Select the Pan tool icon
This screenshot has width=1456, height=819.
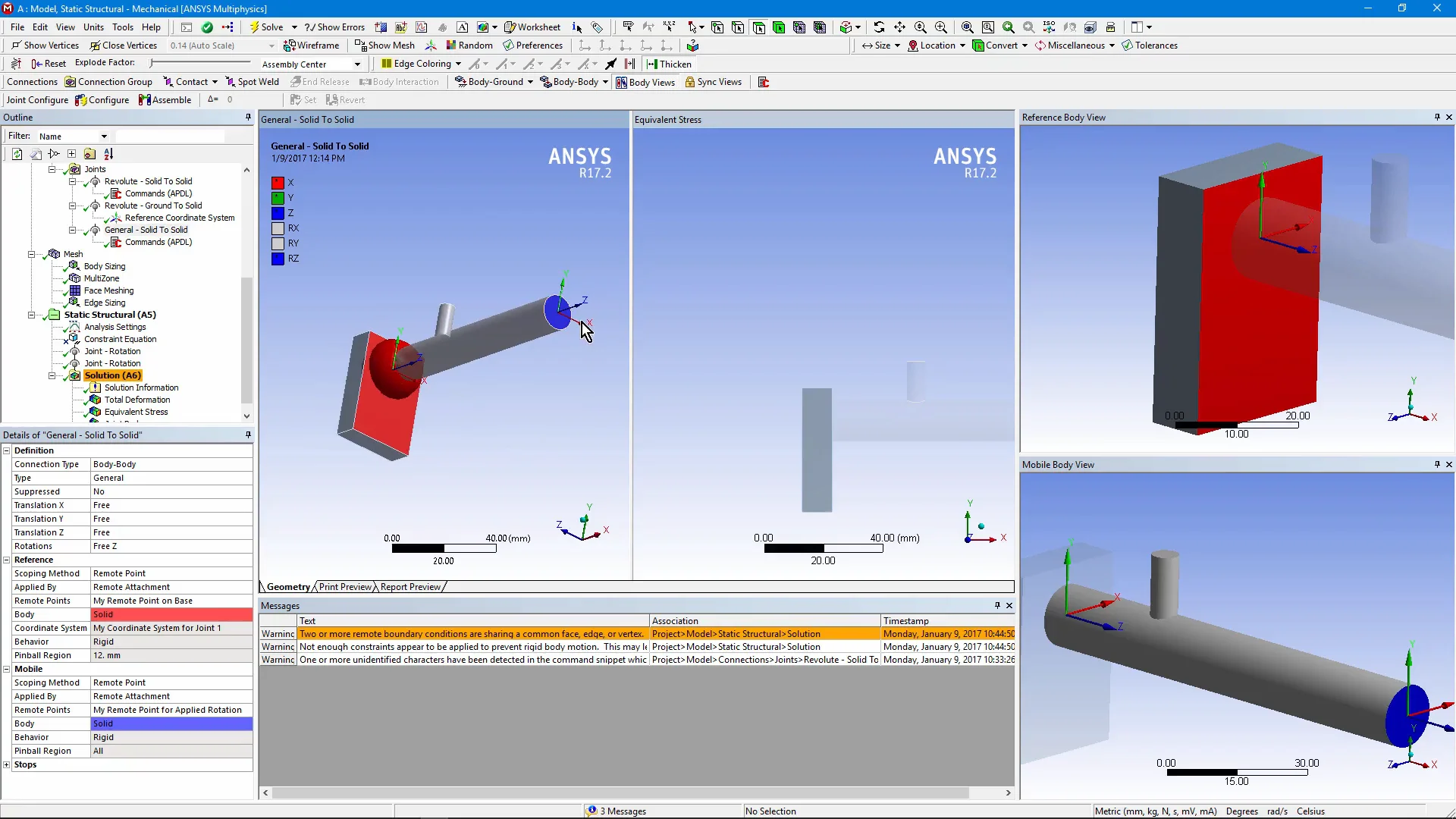click(x=899, y=27)
